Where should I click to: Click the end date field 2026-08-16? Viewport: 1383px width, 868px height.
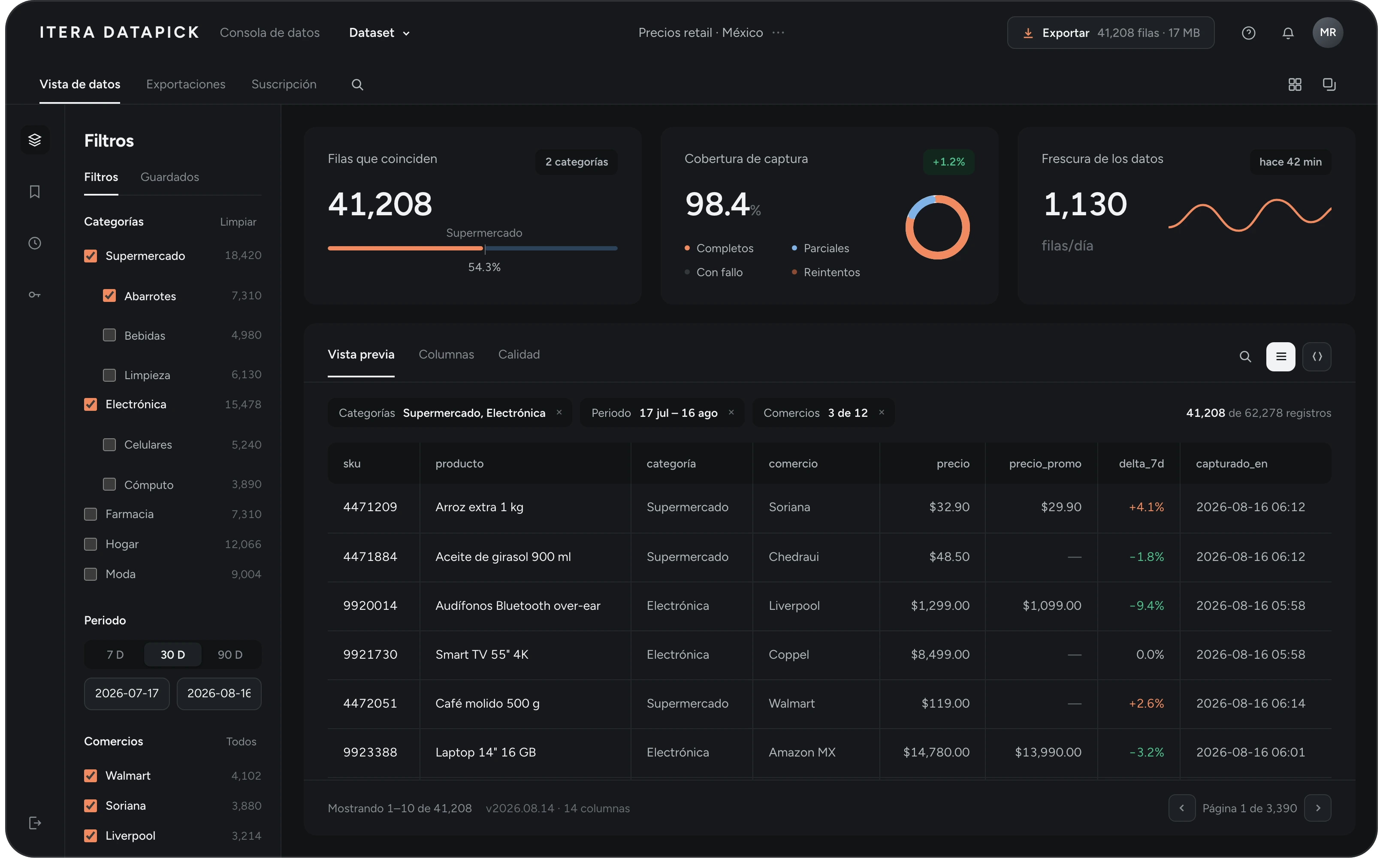(x=219, y=693)
